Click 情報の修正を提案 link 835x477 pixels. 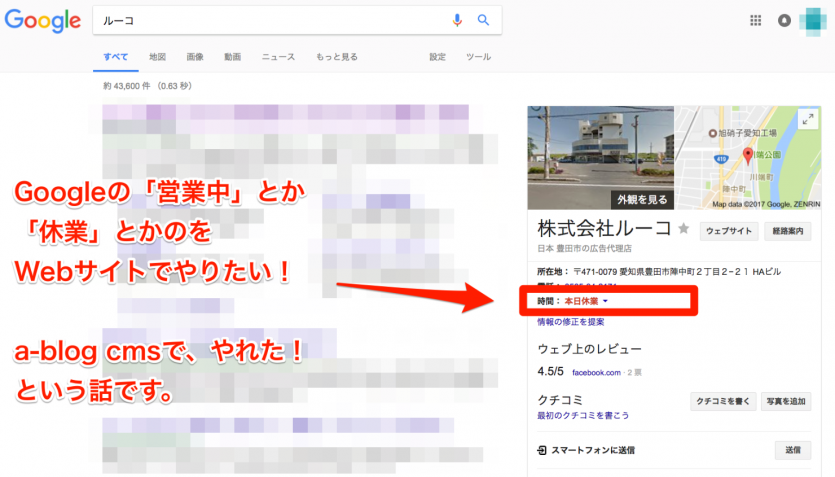coord(570,322)
